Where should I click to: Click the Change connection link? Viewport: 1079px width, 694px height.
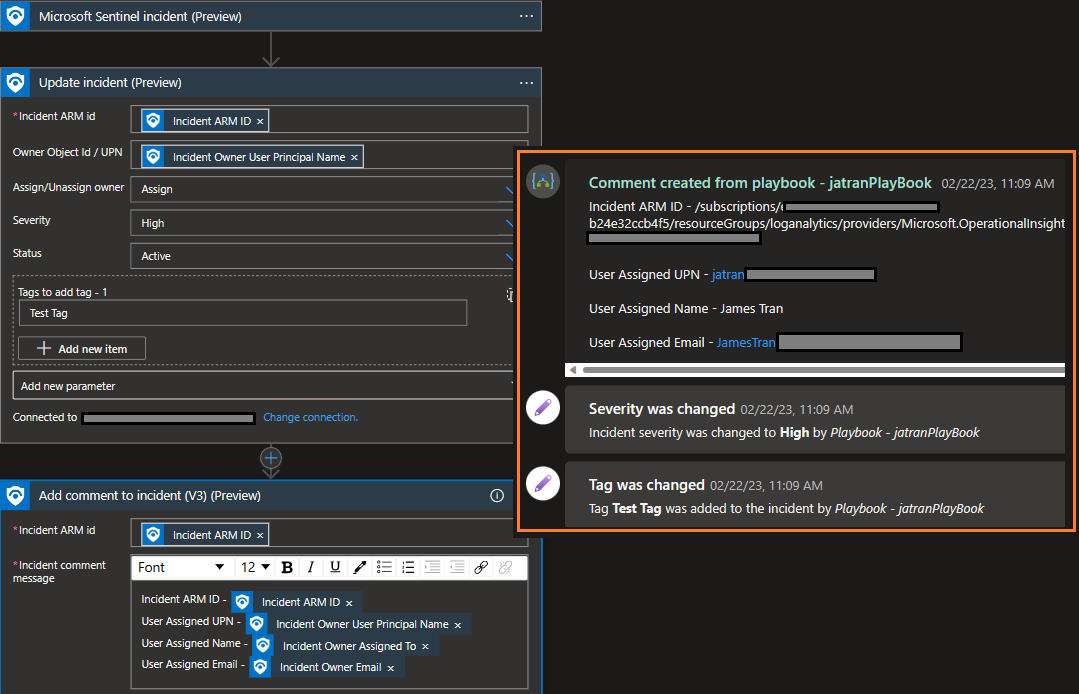click(310, 417)
